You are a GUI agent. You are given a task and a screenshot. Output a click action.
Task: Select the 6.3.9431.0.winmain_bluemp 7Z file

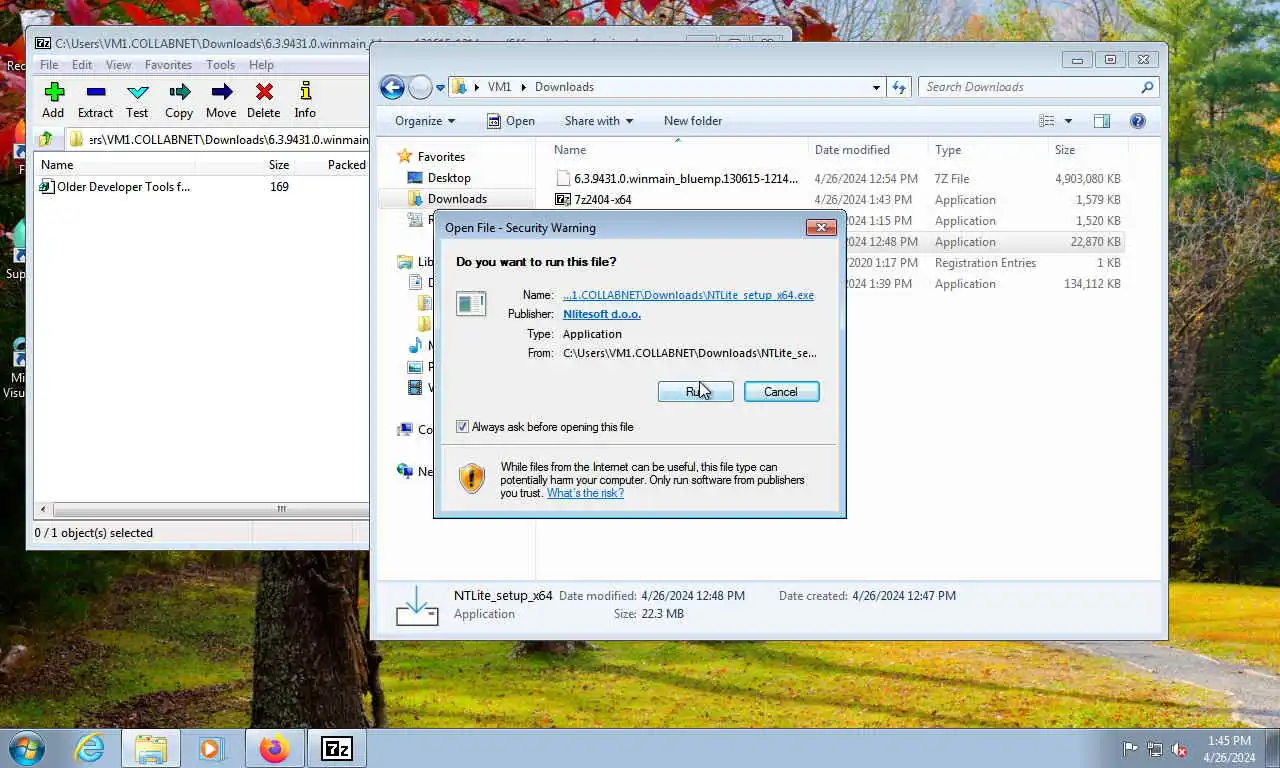[676, 179]
